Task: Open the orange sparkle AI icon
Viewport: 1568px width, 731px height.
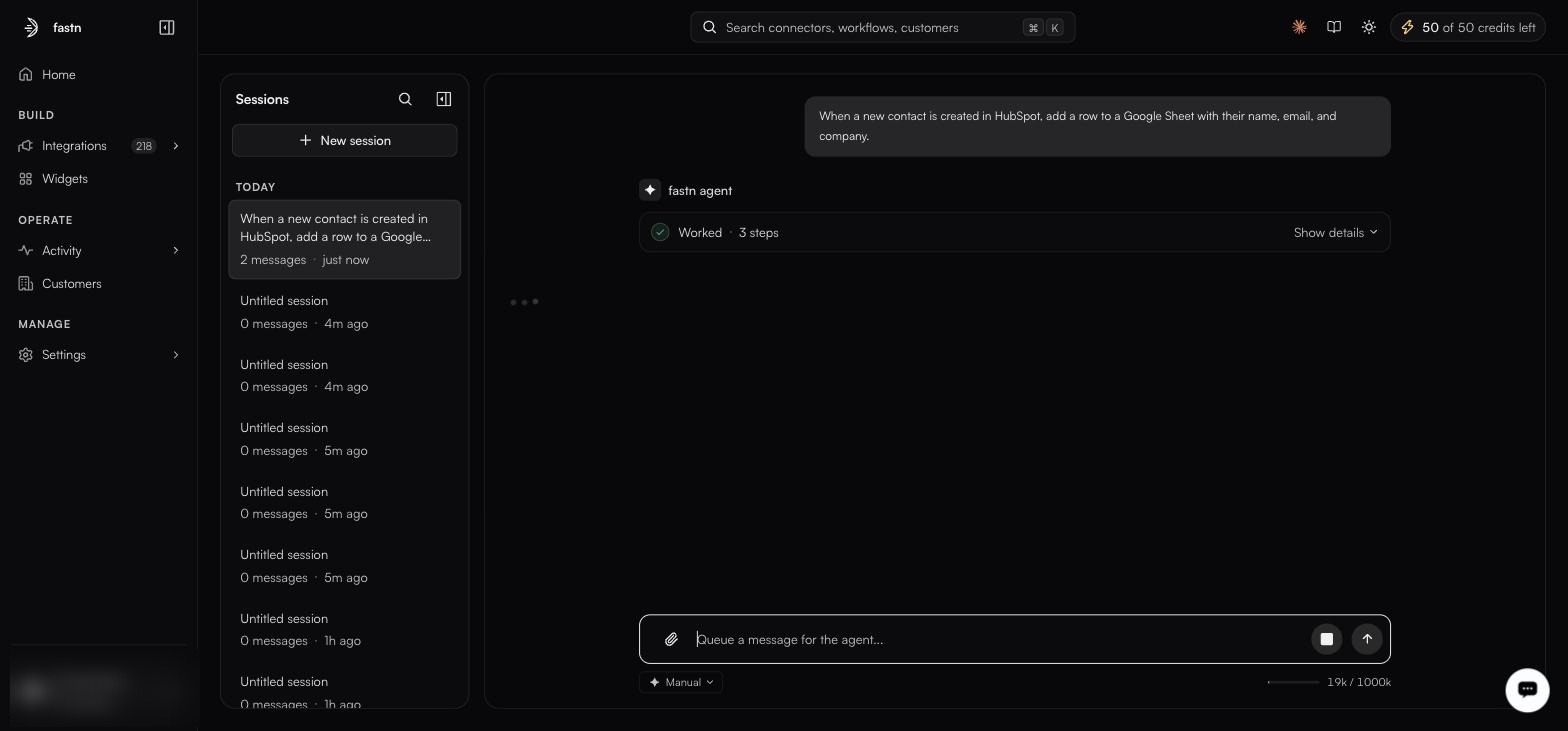Action: (1299, 28)
